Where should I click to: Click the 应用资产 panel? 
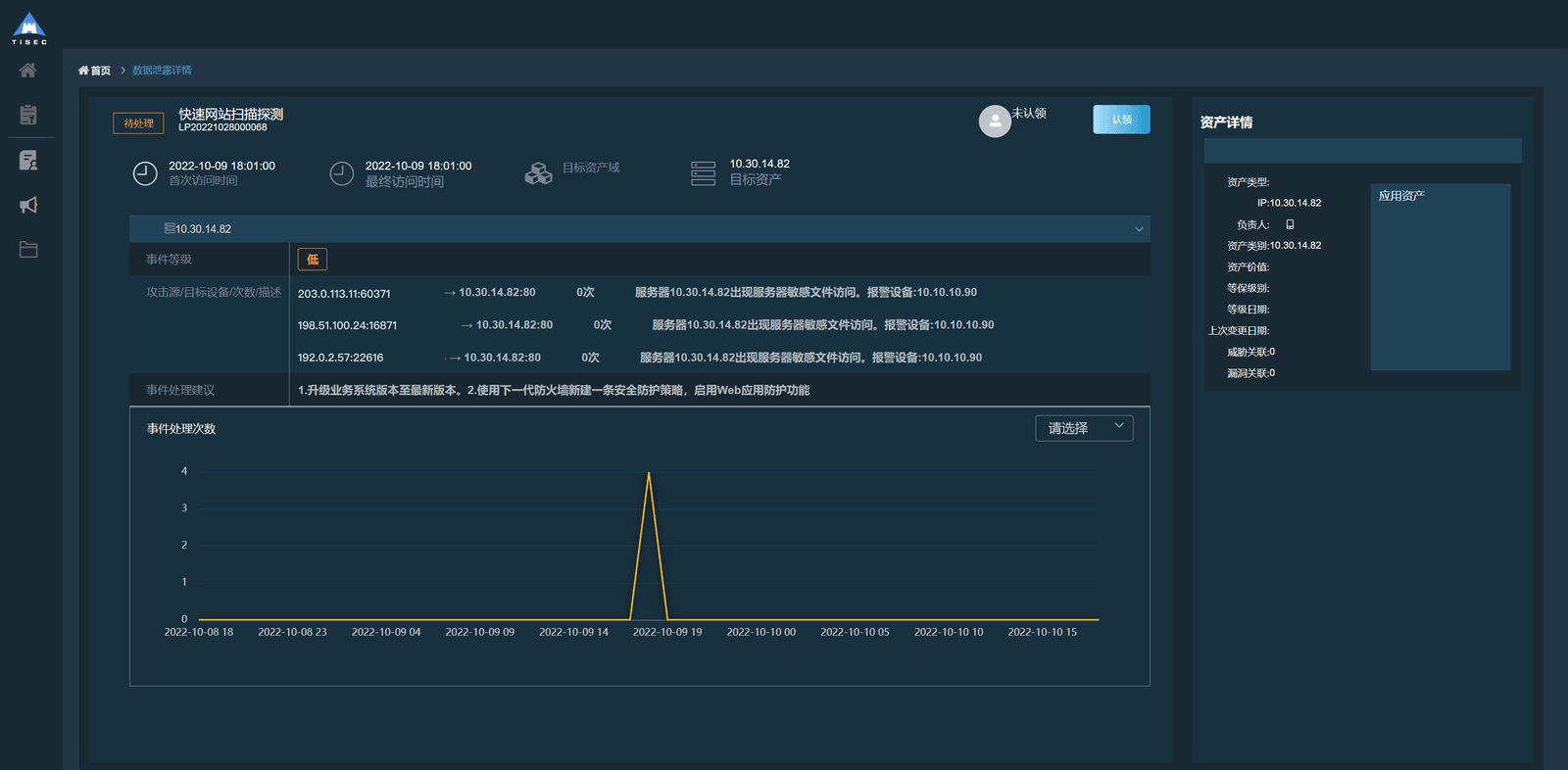1441,277
